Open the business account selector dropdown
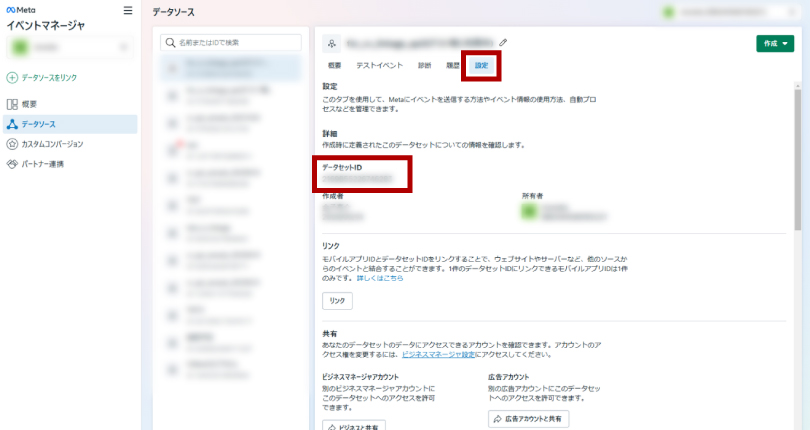 [70, 48]
